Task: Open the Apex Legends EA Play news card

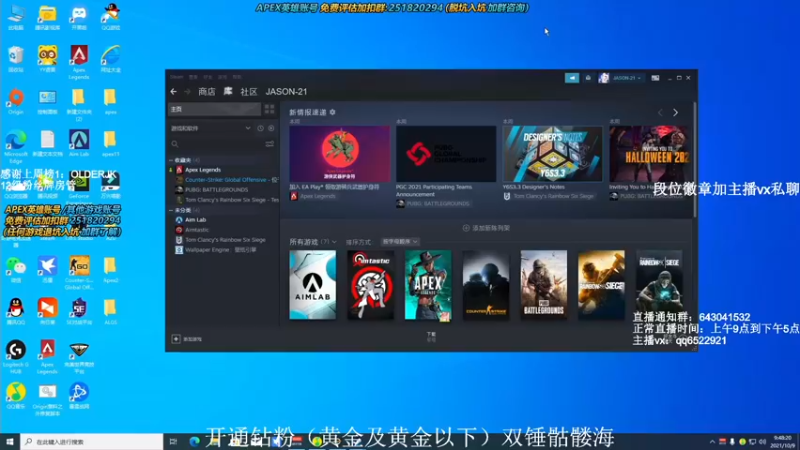Action: point(339,154)
